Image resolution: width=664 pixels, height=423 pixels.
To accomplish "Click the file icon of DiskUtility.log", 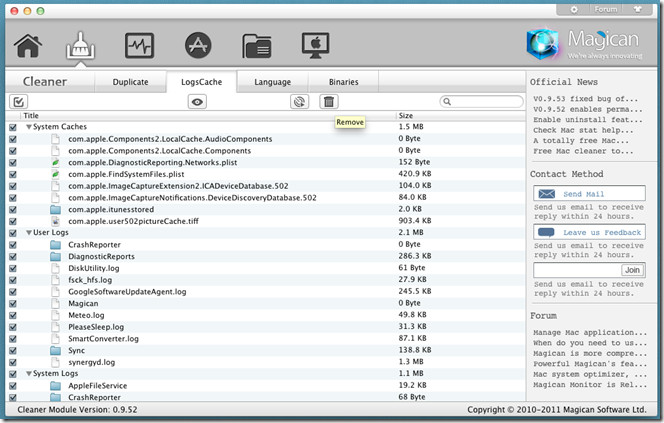I will 55,268.
